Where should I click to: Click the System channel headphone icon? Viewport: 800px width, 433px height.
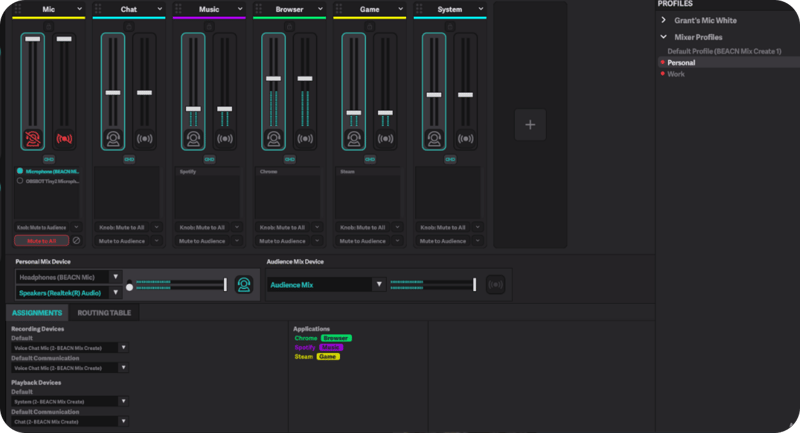(x=433, y=138)
